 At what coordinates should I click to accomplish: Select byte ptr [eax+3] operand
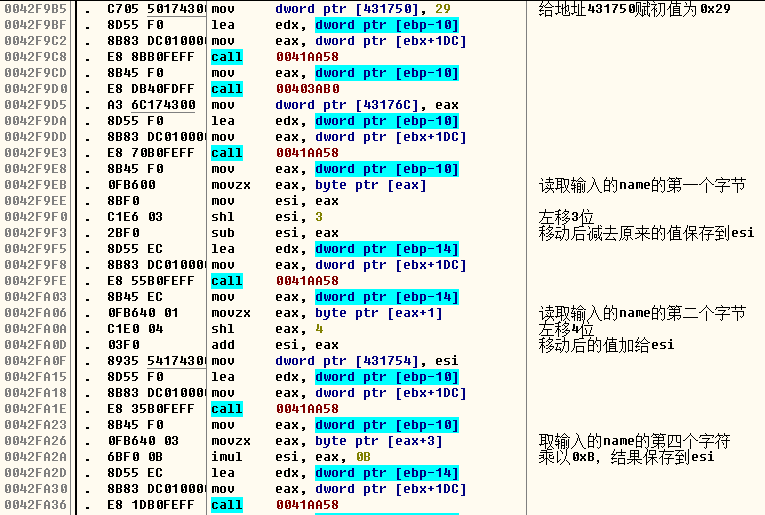379,441
